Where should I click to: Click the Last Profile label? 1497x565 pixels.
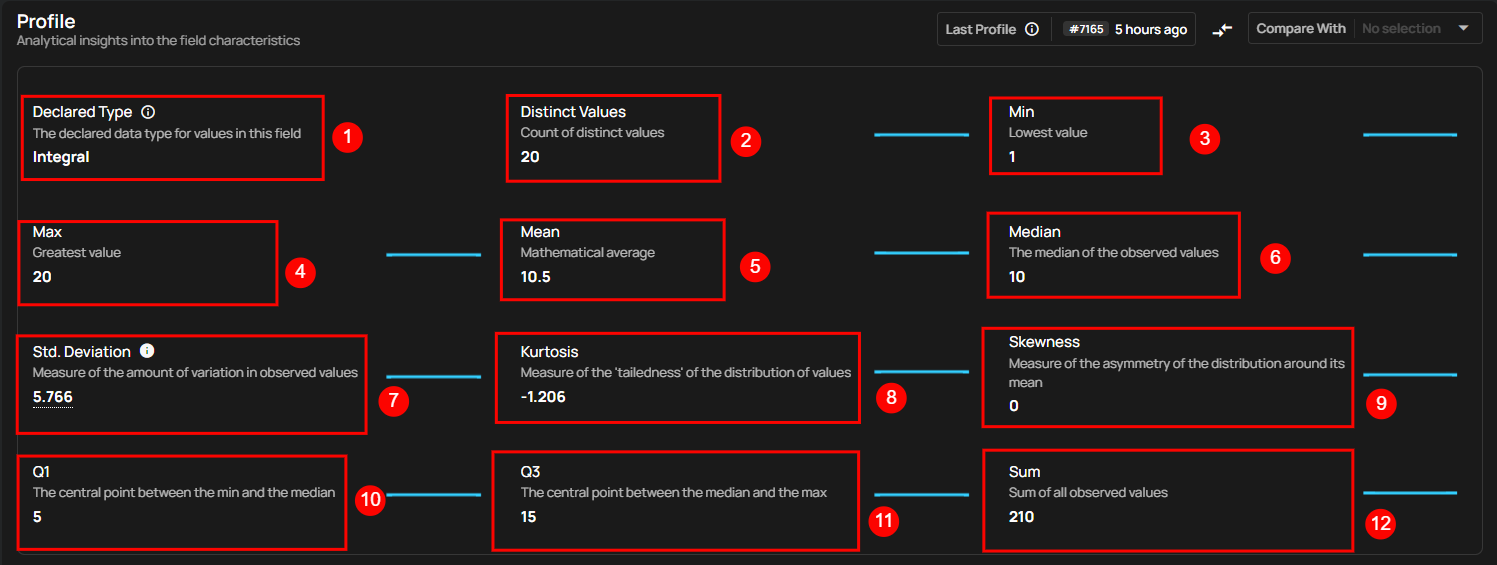coord(980,30)
